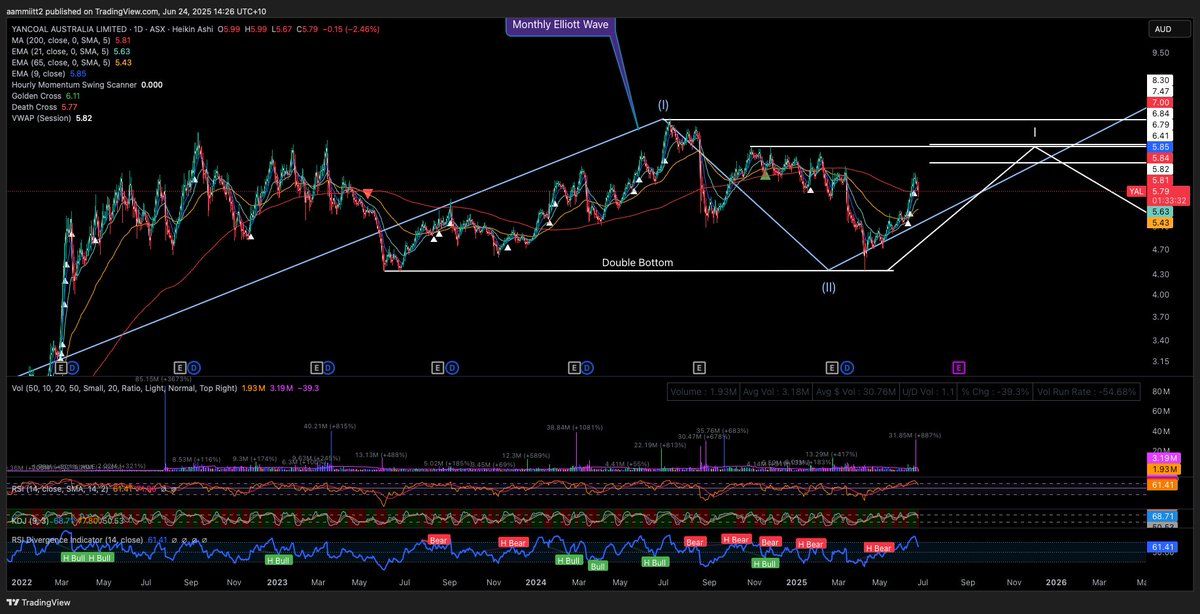Click the dividend D marker above August 2022
The width and height of the screenshot is (1200, 614).
click(x=195, y=368)
